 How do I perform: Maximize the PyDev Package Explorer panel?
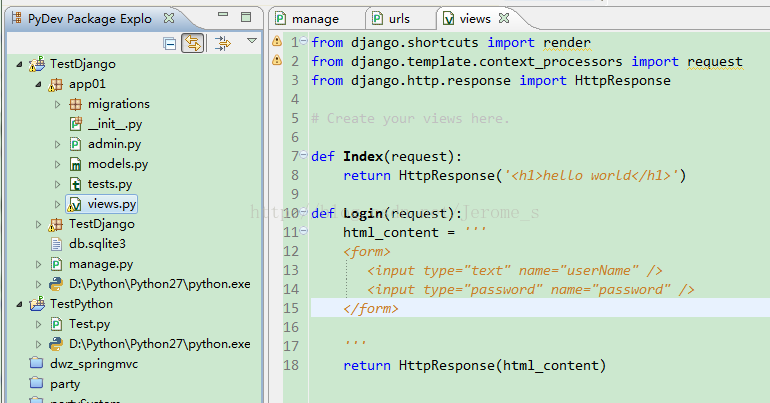pos(246,17)
